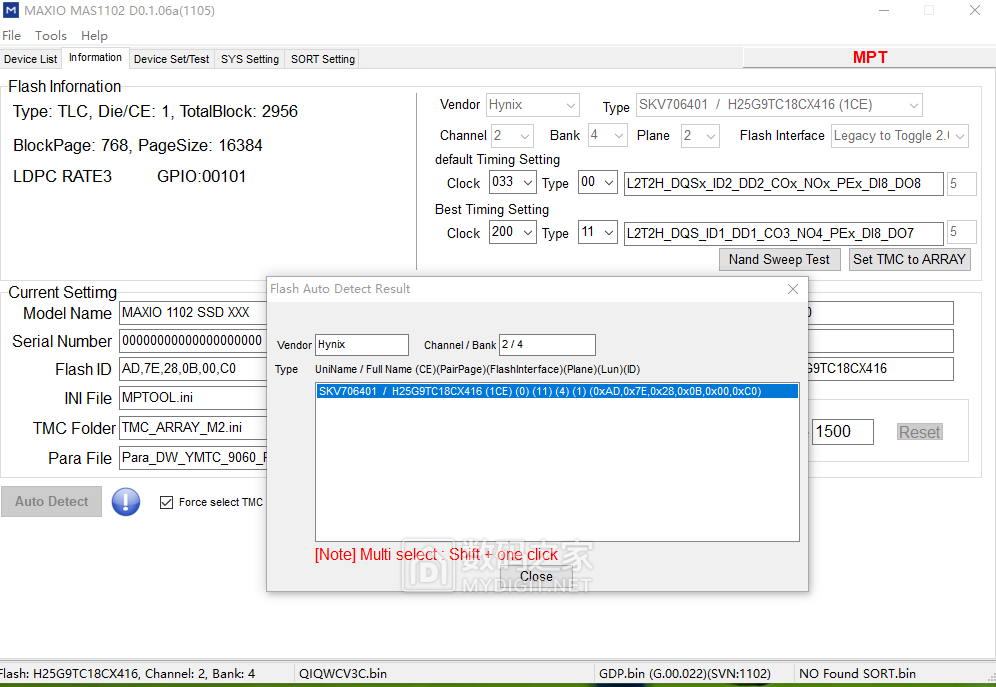This screenshot has height=687, width=996.
Task: Click the Serial Number input field
Action: [193, 341]
